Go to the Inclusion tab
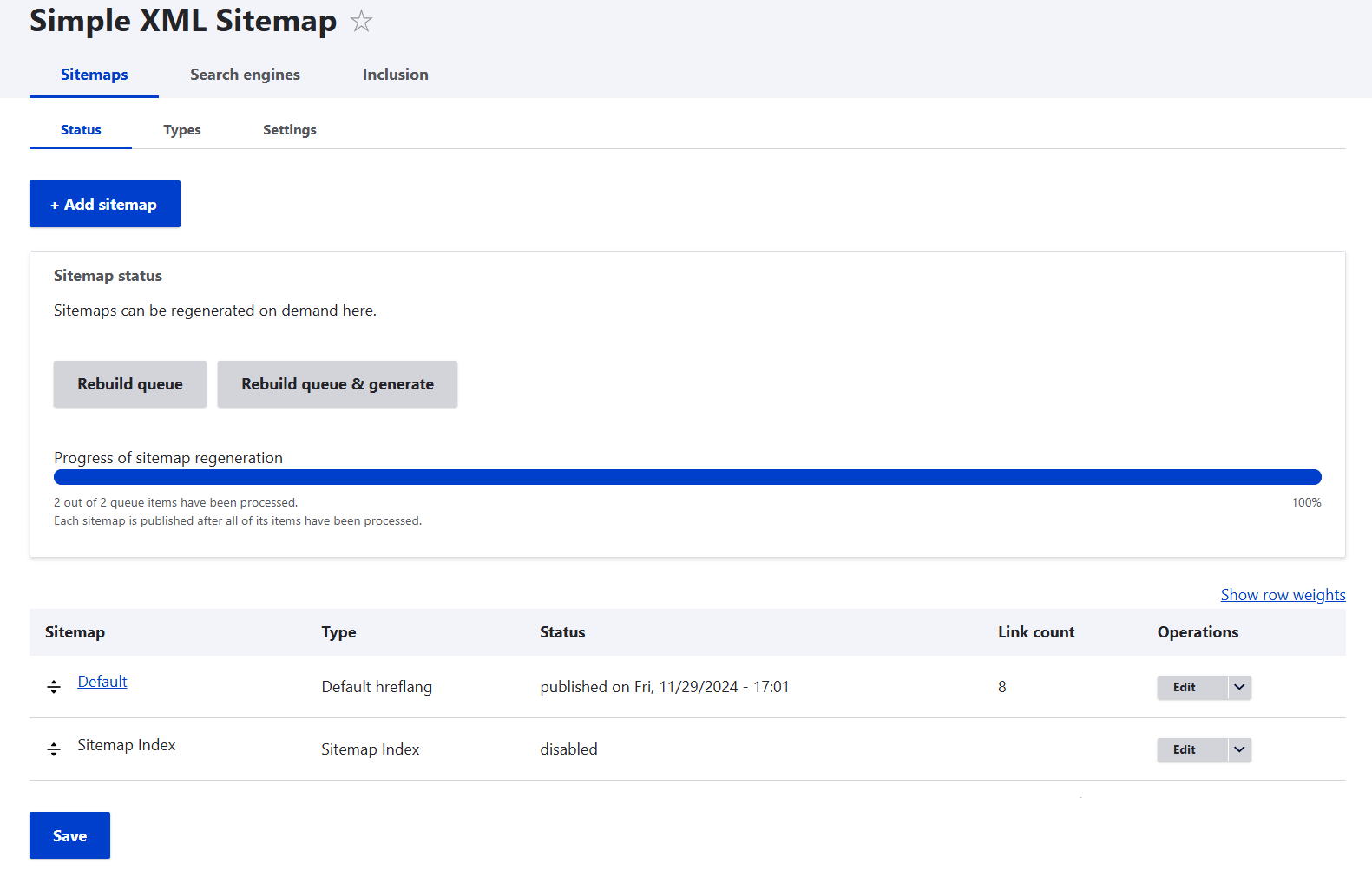1372x876 pixels. click(395, 75)
